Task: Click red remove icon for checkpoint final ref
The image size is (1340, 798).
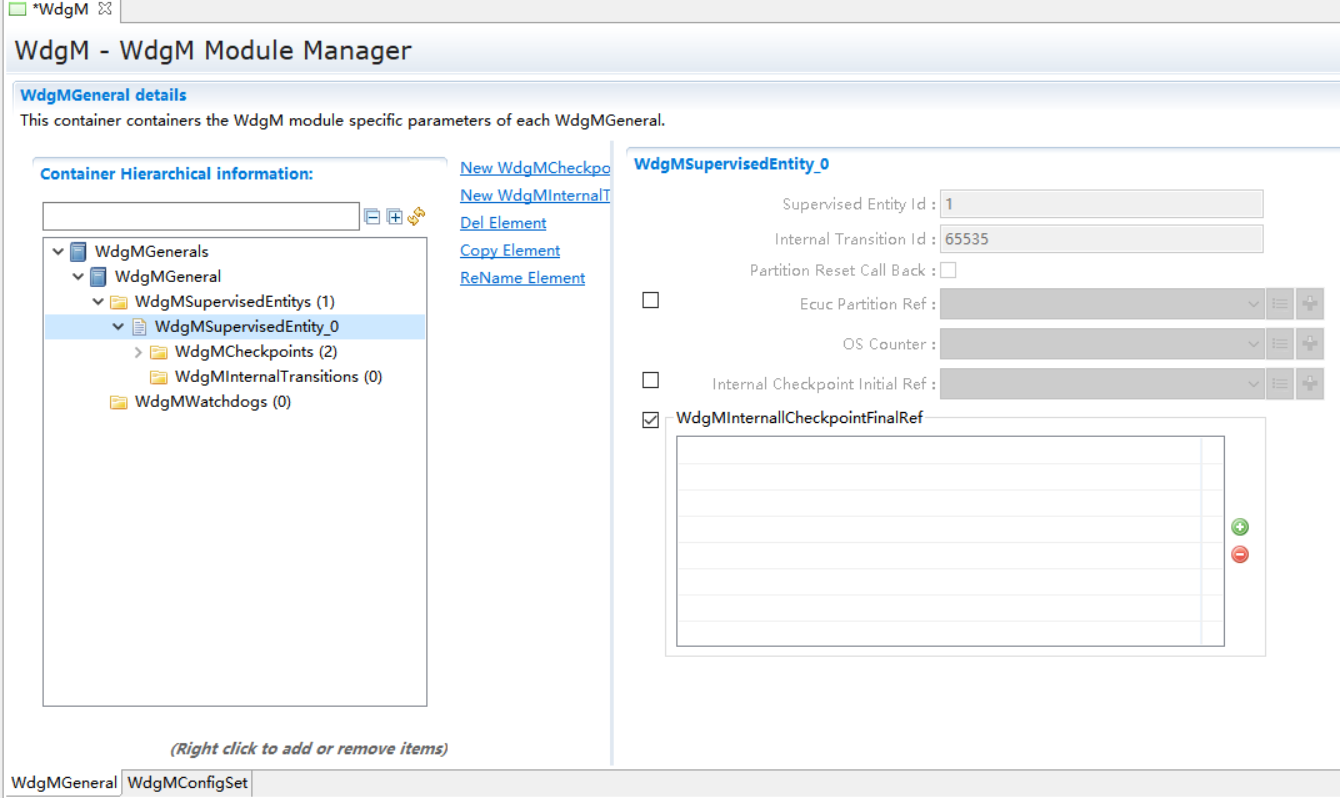Action: coord(1240,554)
